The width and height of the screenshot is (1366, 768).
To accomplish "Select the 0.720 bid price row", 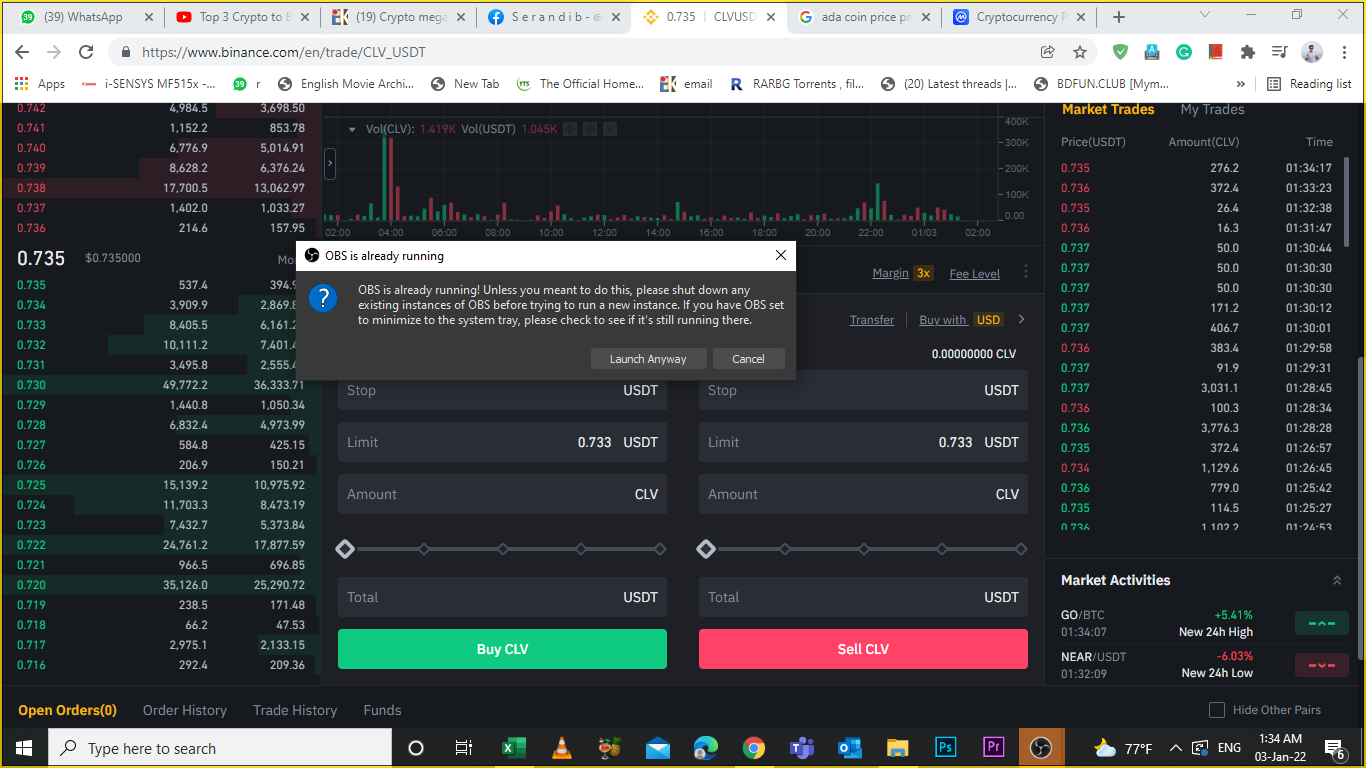I will (x=160, y=585).
